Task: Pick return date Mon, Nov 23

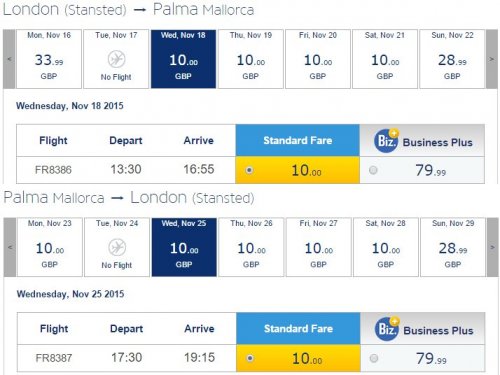Action: [50, 247]
